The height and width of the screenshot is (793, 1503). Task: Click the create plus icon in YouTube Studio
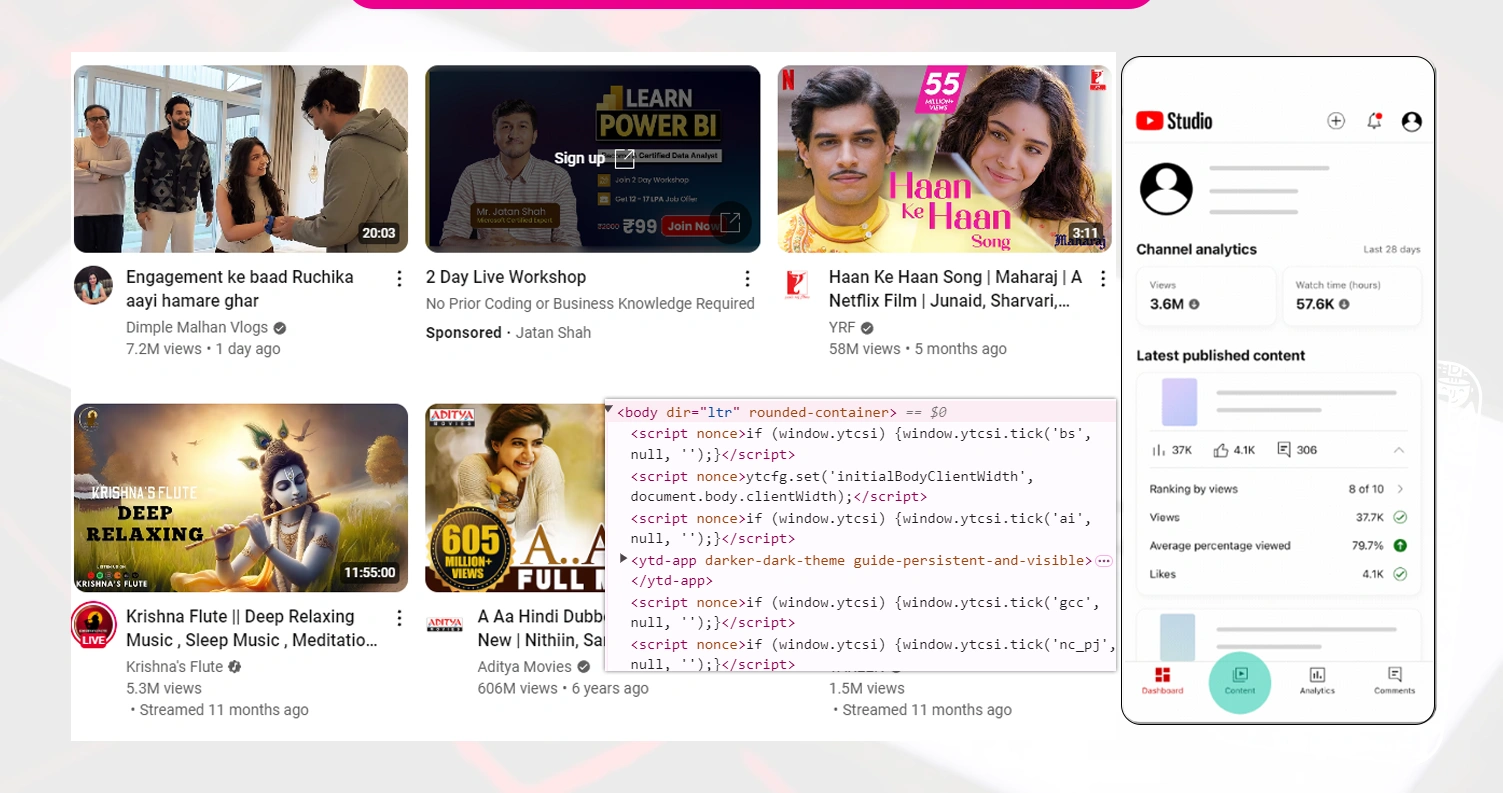coord(1336,121)
